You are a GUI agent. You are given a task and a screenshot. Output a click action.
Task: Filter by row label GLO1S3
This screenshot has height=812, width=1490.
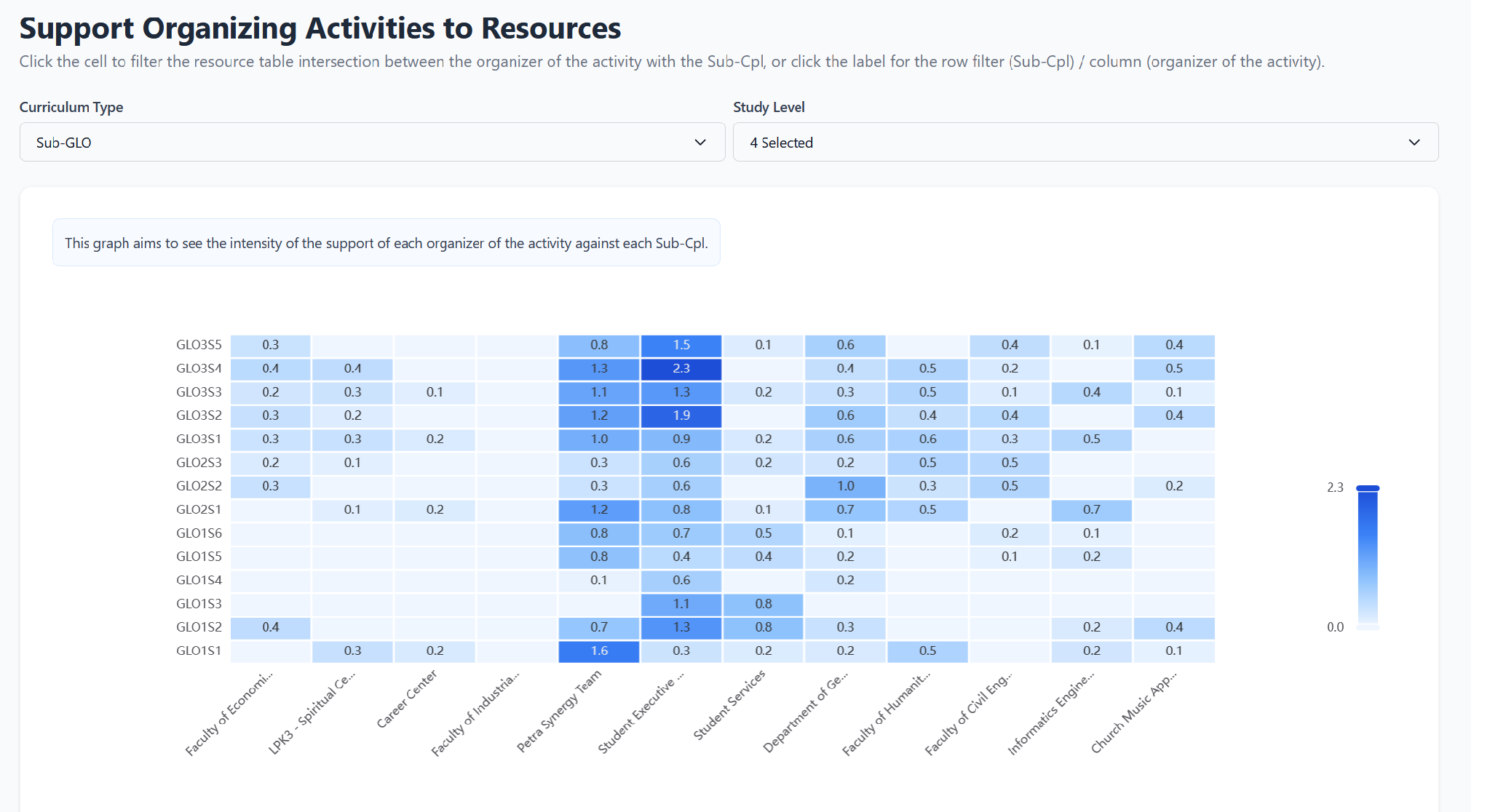[x=199, y=604]
